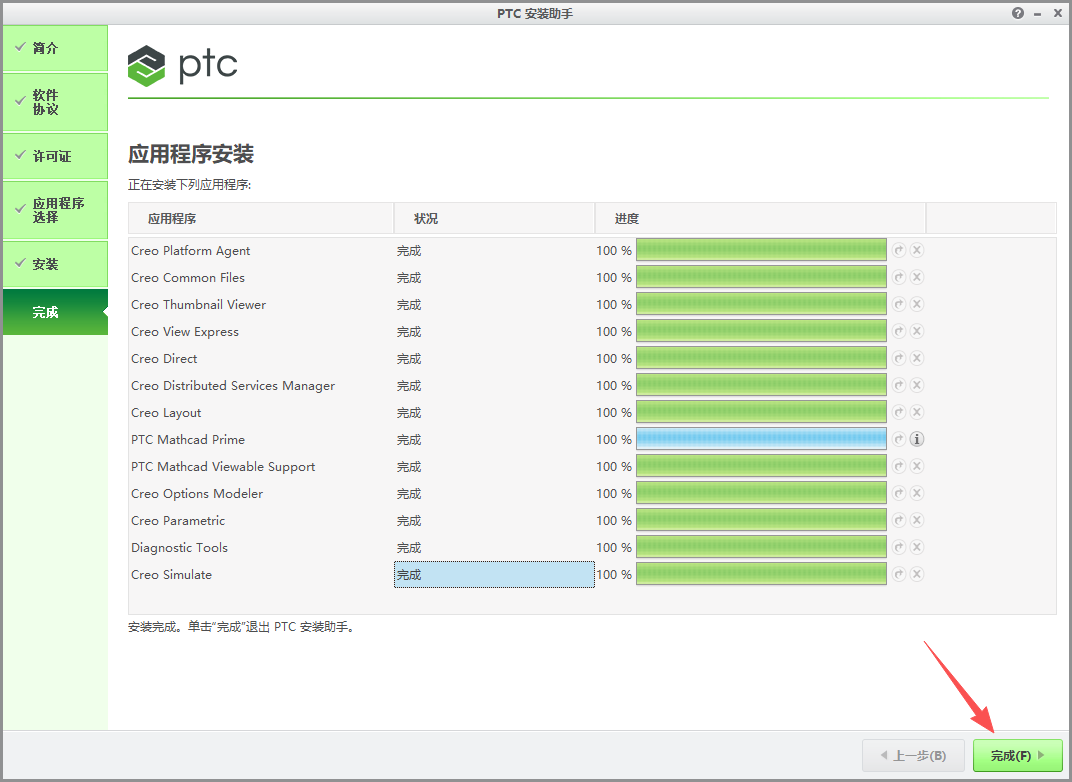Select the 应用程序选择 step in the sidebar
1072x782 pixels.
pos(55,210)
